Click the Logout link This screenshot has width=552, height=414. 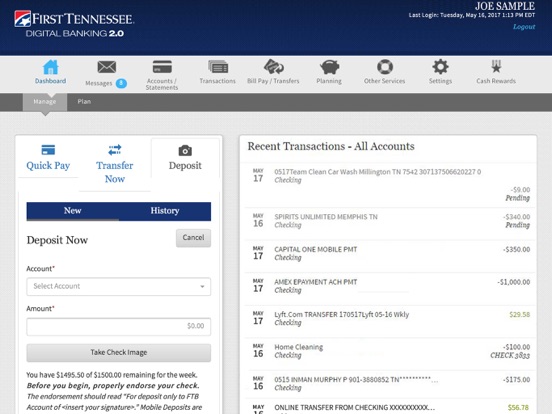pyautogui.click(x=524, y=27)
